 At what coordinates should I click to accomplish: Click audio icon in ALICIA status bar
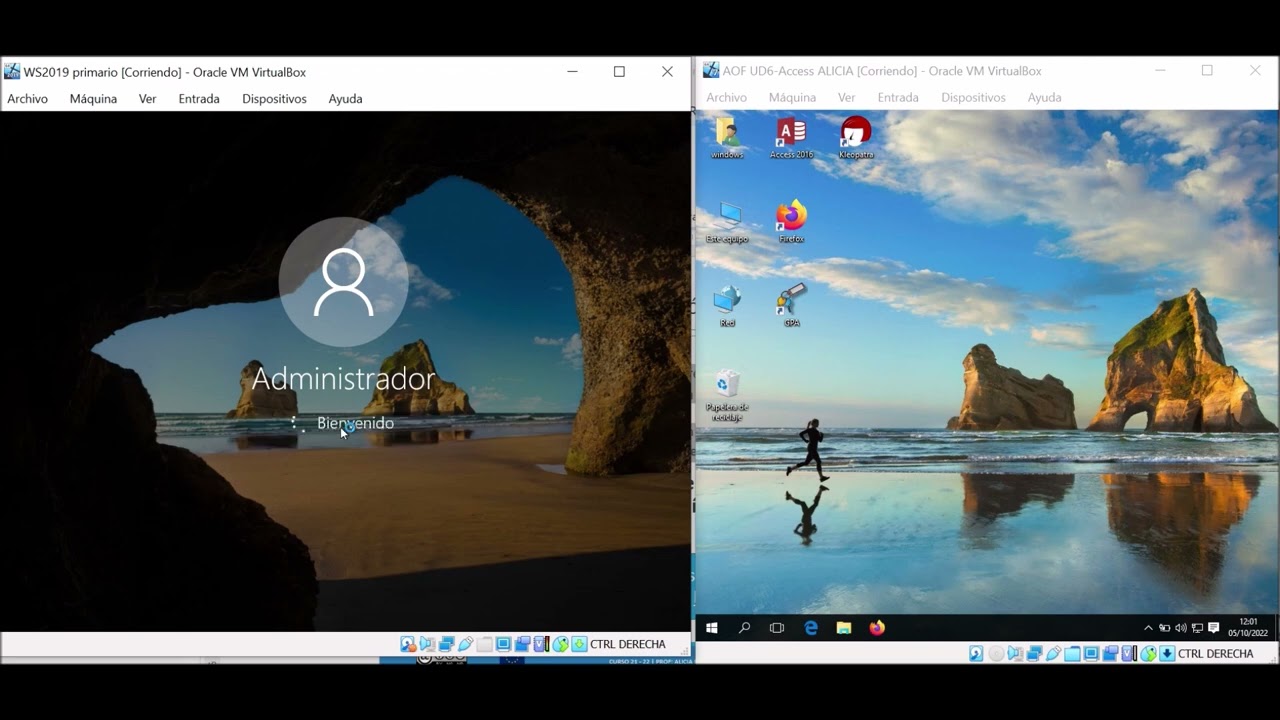[1015, 653]
